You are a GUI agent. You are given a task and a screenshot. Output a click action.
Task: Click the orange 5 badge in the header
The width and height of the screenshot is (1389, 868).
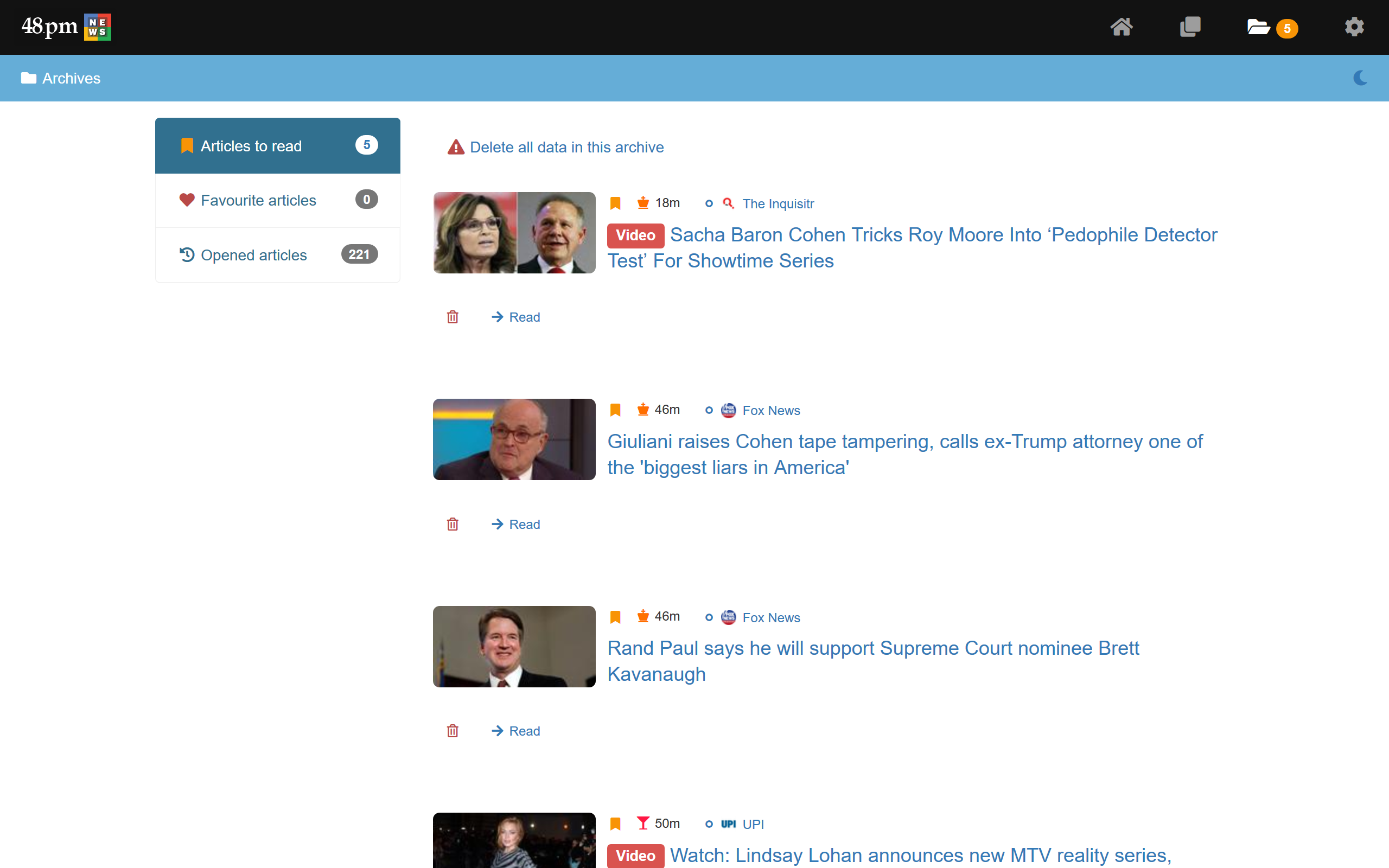pos(1287,29)
